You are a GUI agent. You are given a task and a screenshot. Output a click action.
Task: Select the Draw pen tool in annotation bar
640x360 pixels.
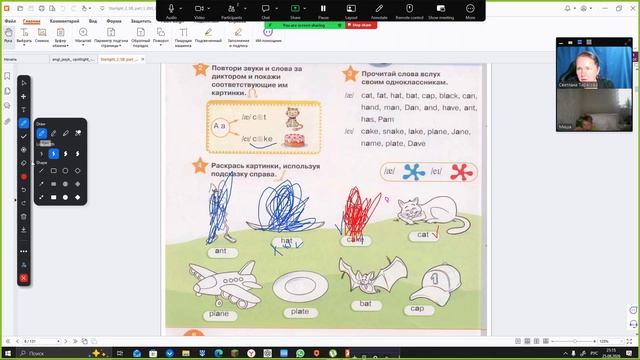24,123
